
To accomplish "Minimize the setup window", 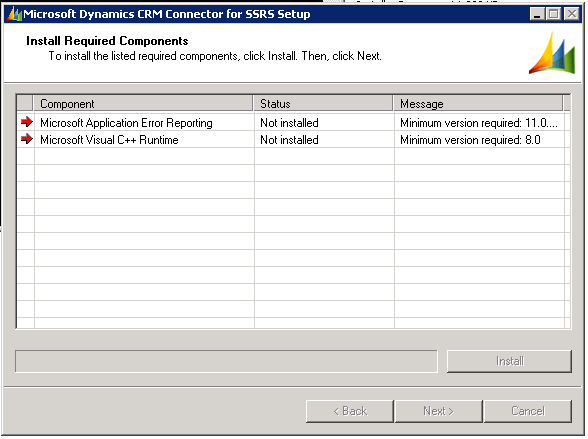I will [537, 14].
